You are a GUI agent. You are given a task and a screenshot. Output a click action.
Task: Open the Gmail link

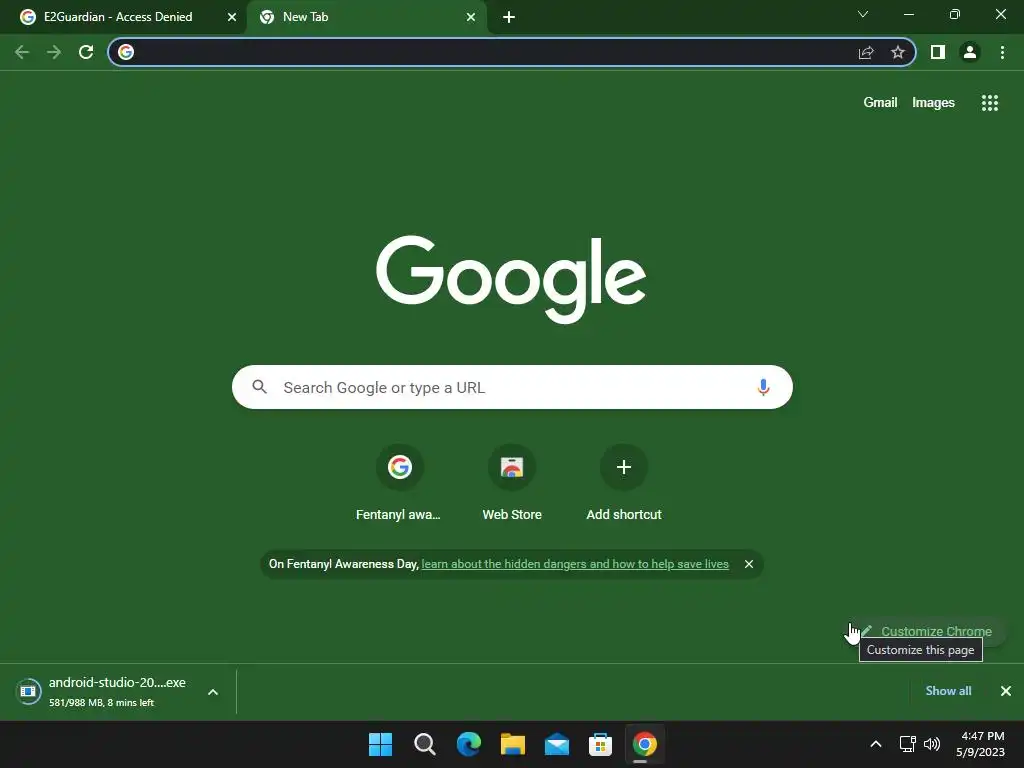880,103
